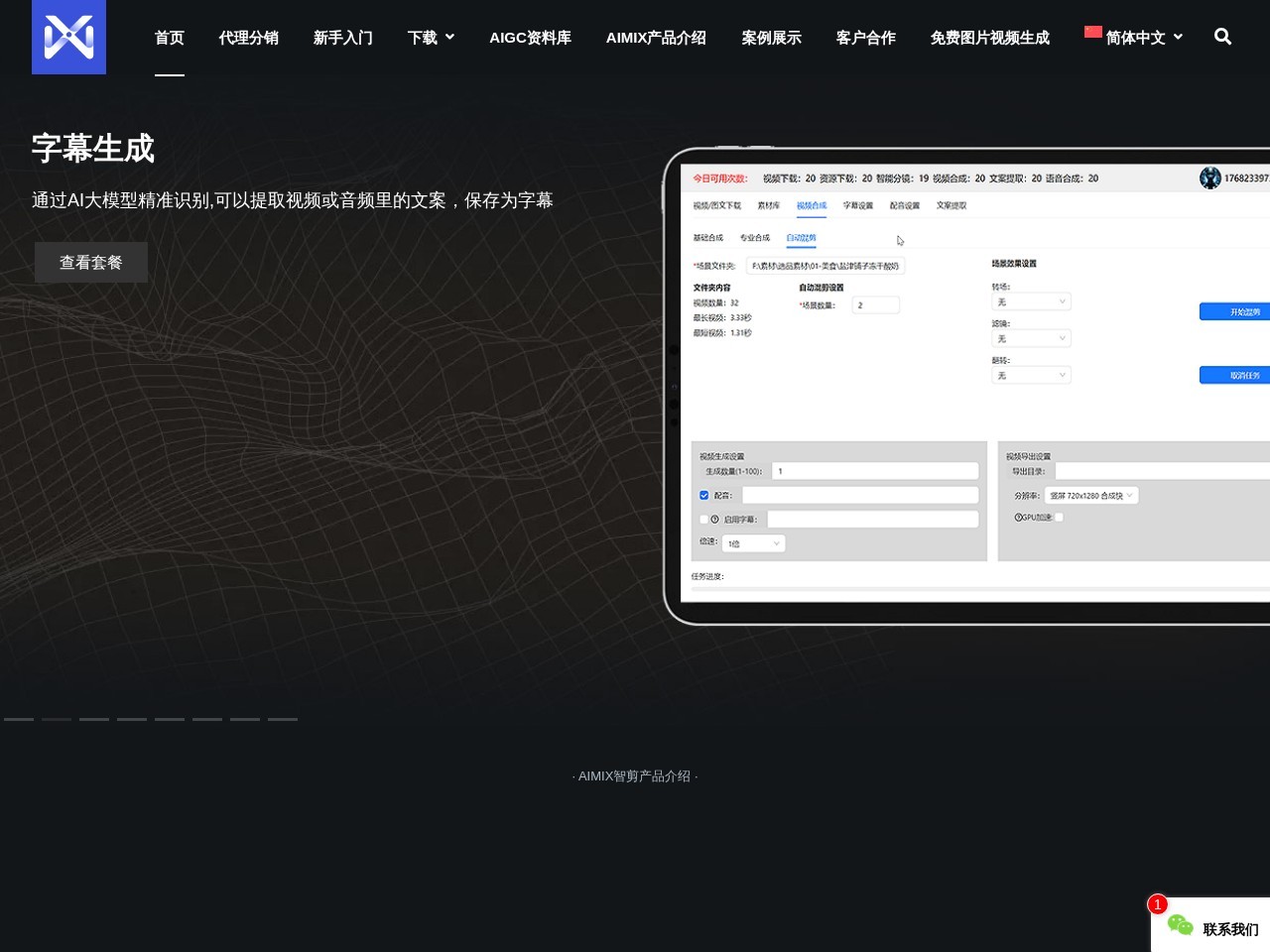Click the AIMIX logo icon
Screen dimensions: 1270x952
[68, 37]
